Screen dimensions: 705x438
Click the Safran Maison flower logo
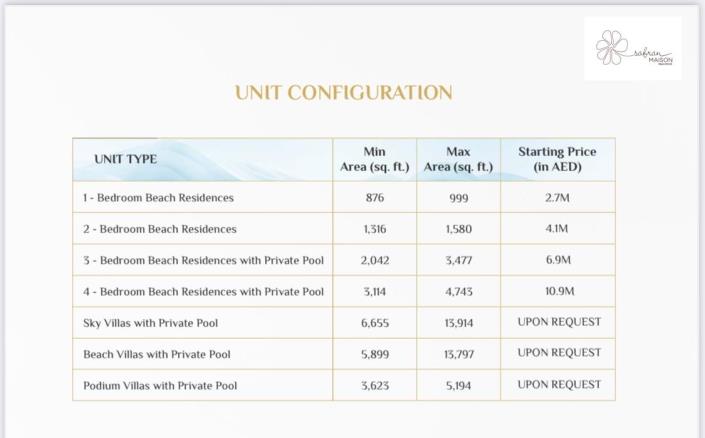click(633, 49)
